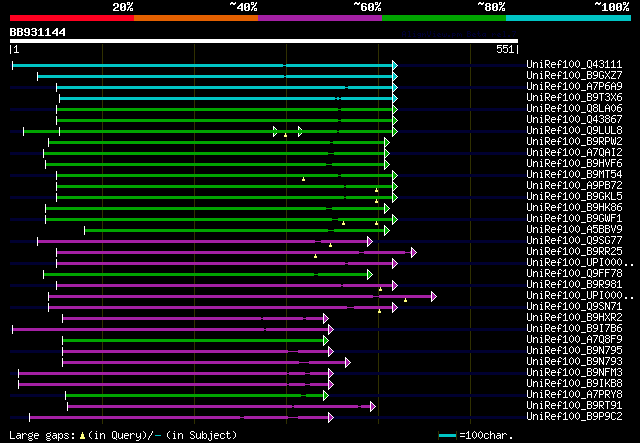Select the UniRef100_B9RPW2 hit label
The width and height of the screenshot is (640, 443).
point(574,142)
